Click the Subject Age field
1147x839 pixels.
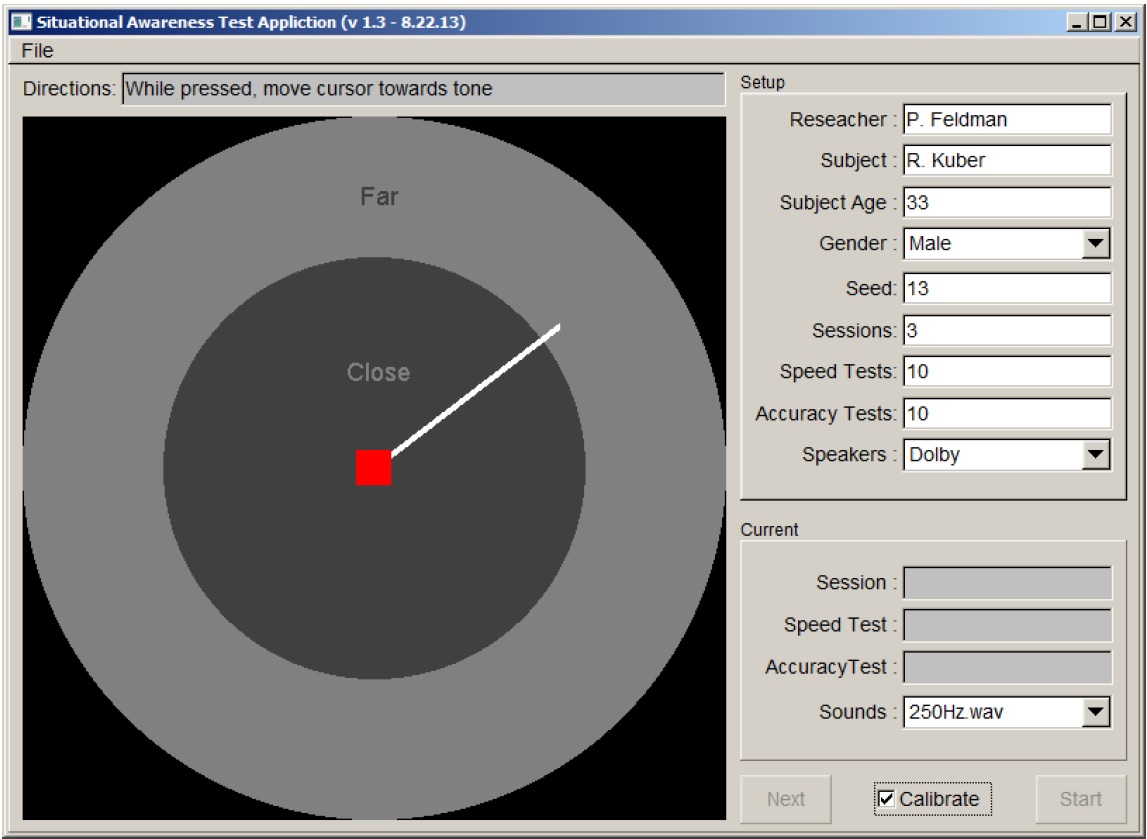(1007, 203)
